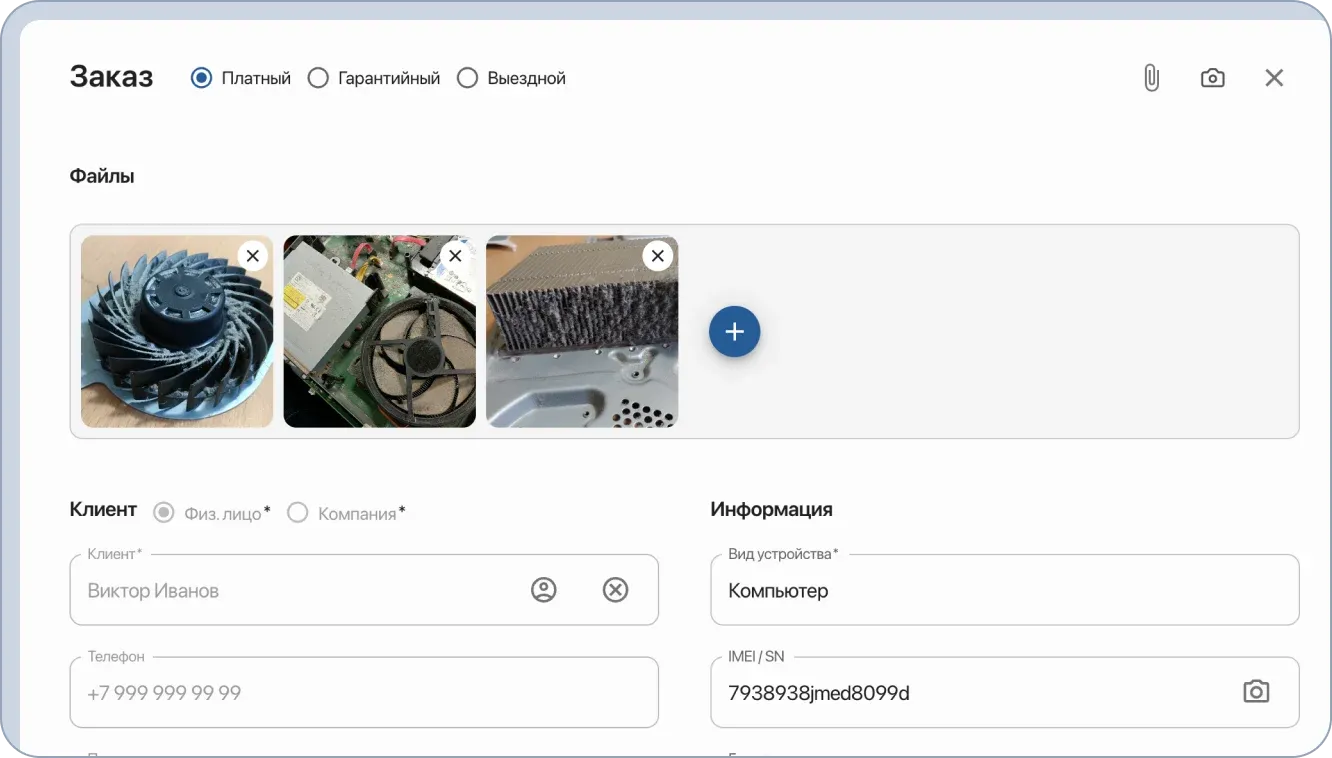Screen dimensions: 1332x758
Task: Click the camera icon in the IMEI/SN field
Action: click(x=1256, y=691)
